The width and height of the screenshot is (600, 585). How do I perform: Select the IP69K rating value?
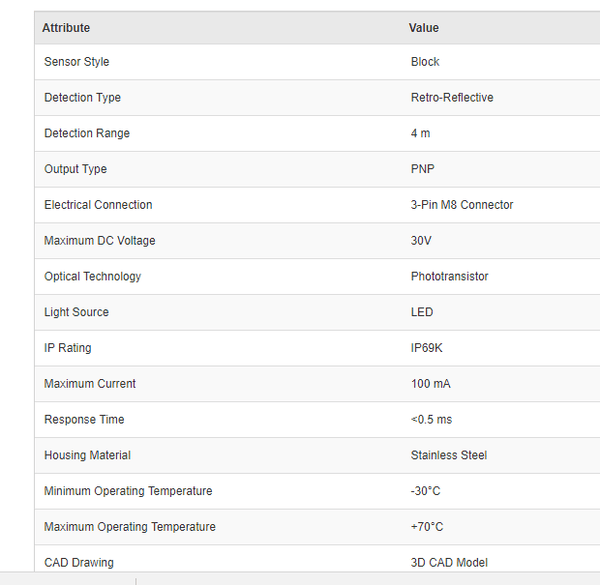pos(427,348)
